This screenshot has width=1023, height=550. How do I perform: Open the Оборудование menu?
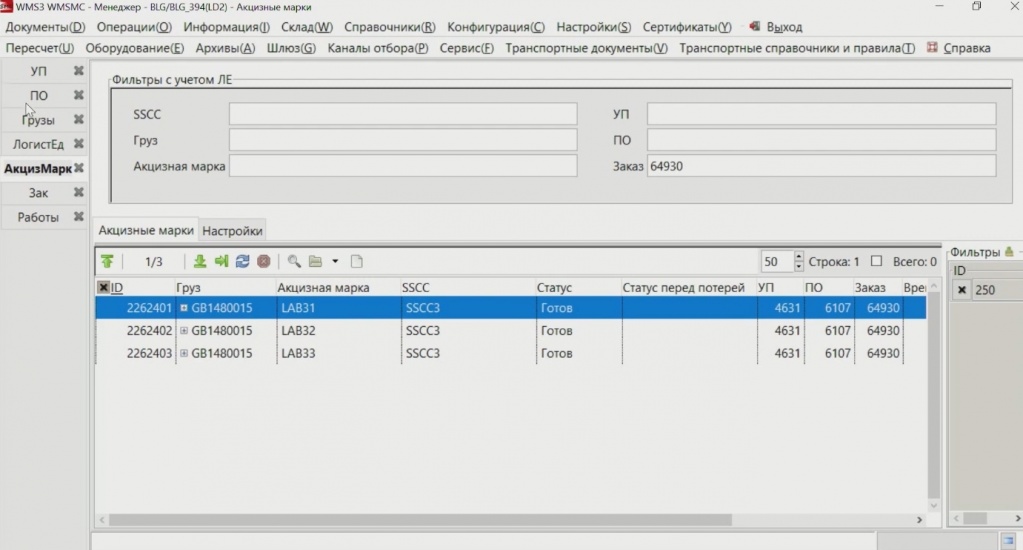click(x=134, y=48)
